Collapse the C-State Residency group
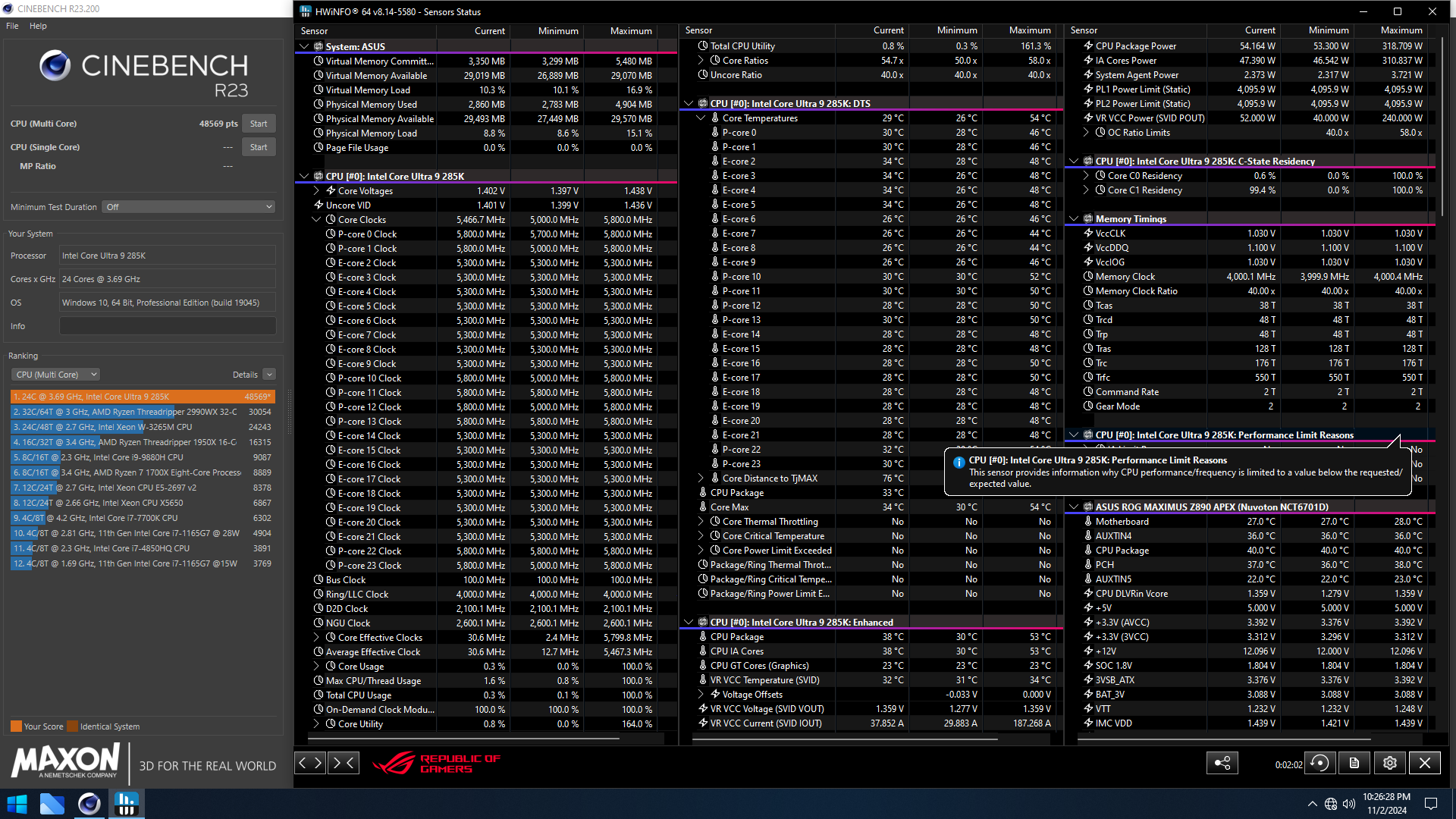 pyautogui.click(x=1074, y=162)
